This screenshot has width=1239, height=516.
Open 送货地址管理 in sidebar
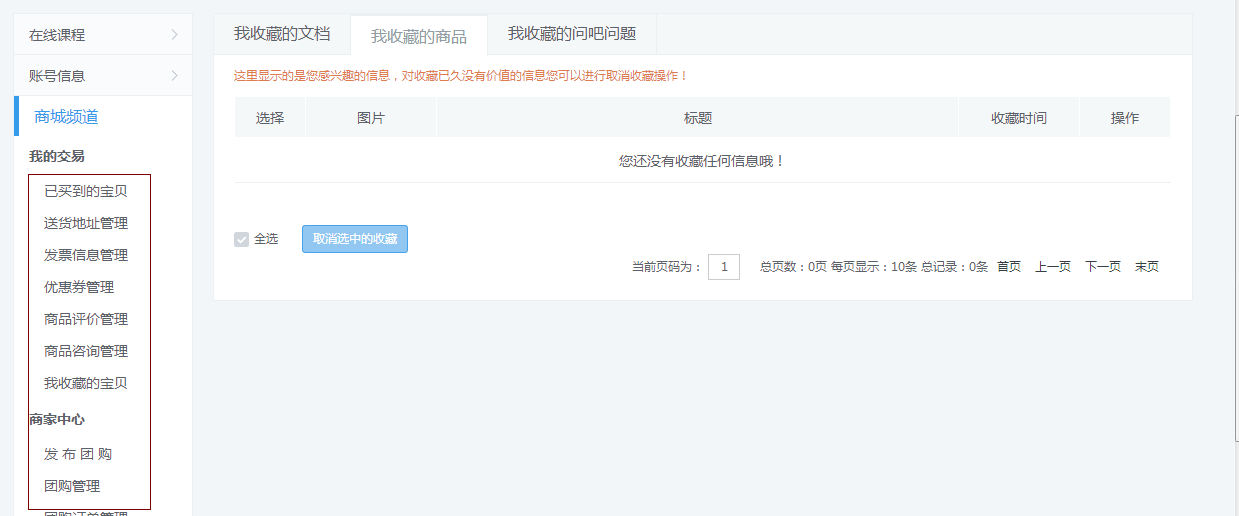click(x=86, y=223)
